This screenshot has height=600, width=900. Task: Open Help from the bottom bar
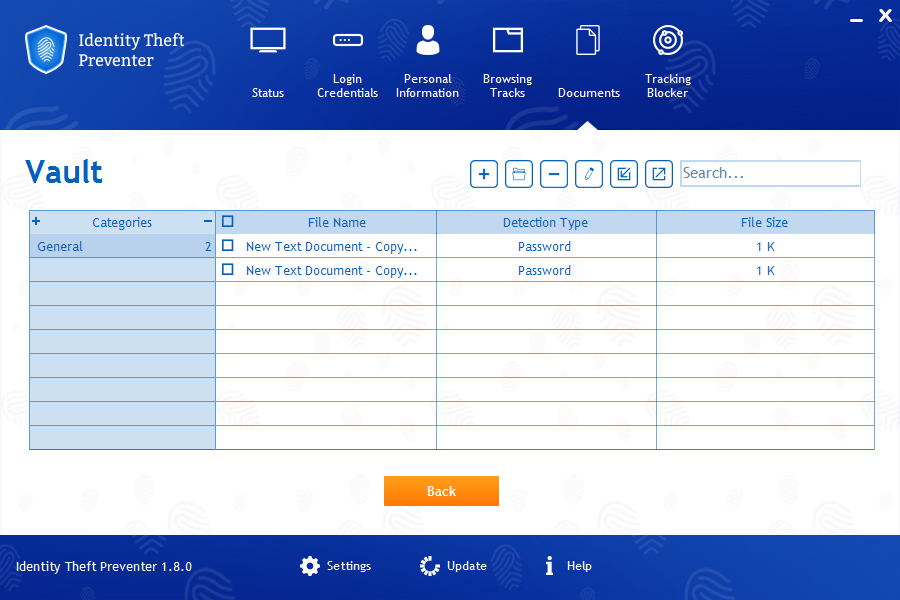[x=567, y=565]
